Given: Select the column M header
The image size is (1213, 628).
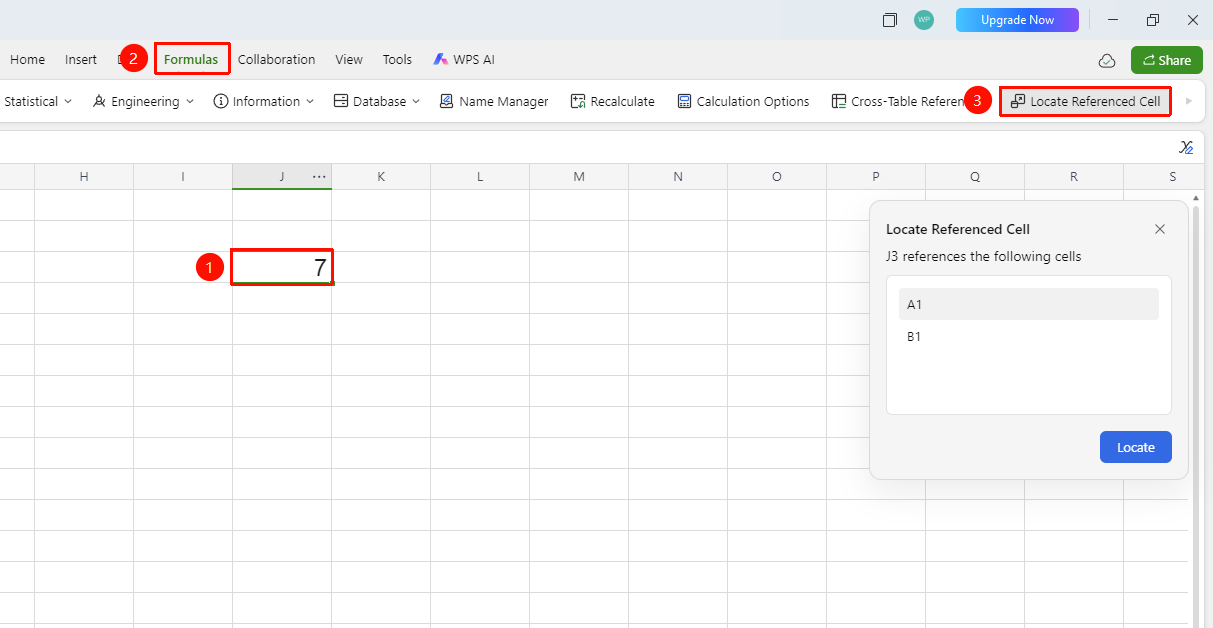Looking at the screenshot, I should [x=579, y=177].
